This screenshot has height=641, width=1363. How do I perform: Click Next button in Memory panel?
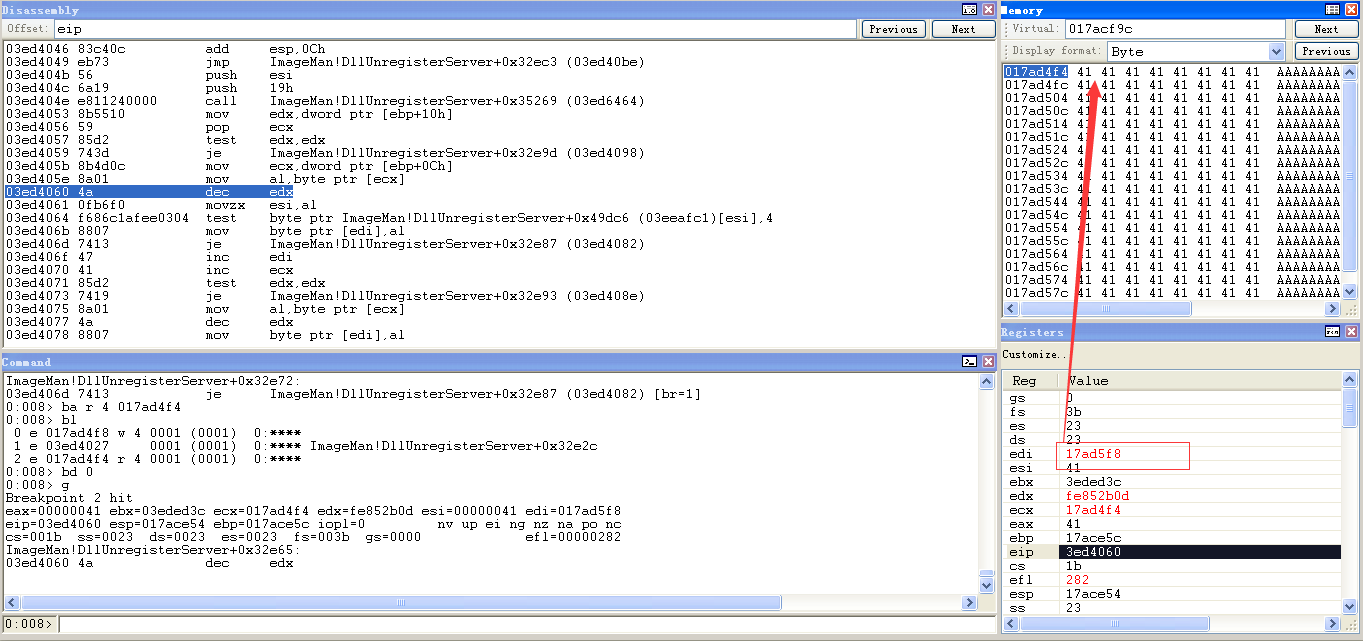(1326, 29)
